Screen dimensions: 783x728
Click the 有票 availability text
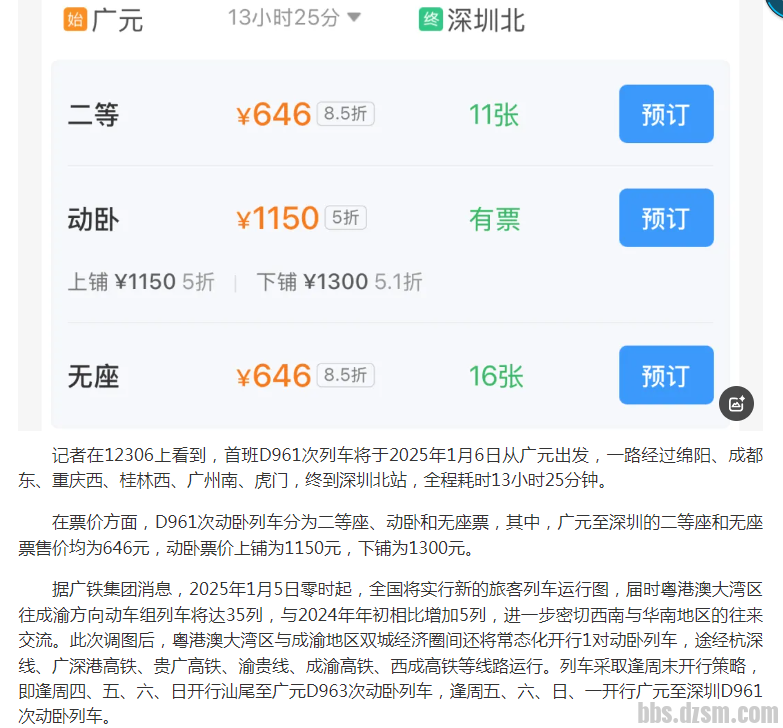click(x=495, y=219)
